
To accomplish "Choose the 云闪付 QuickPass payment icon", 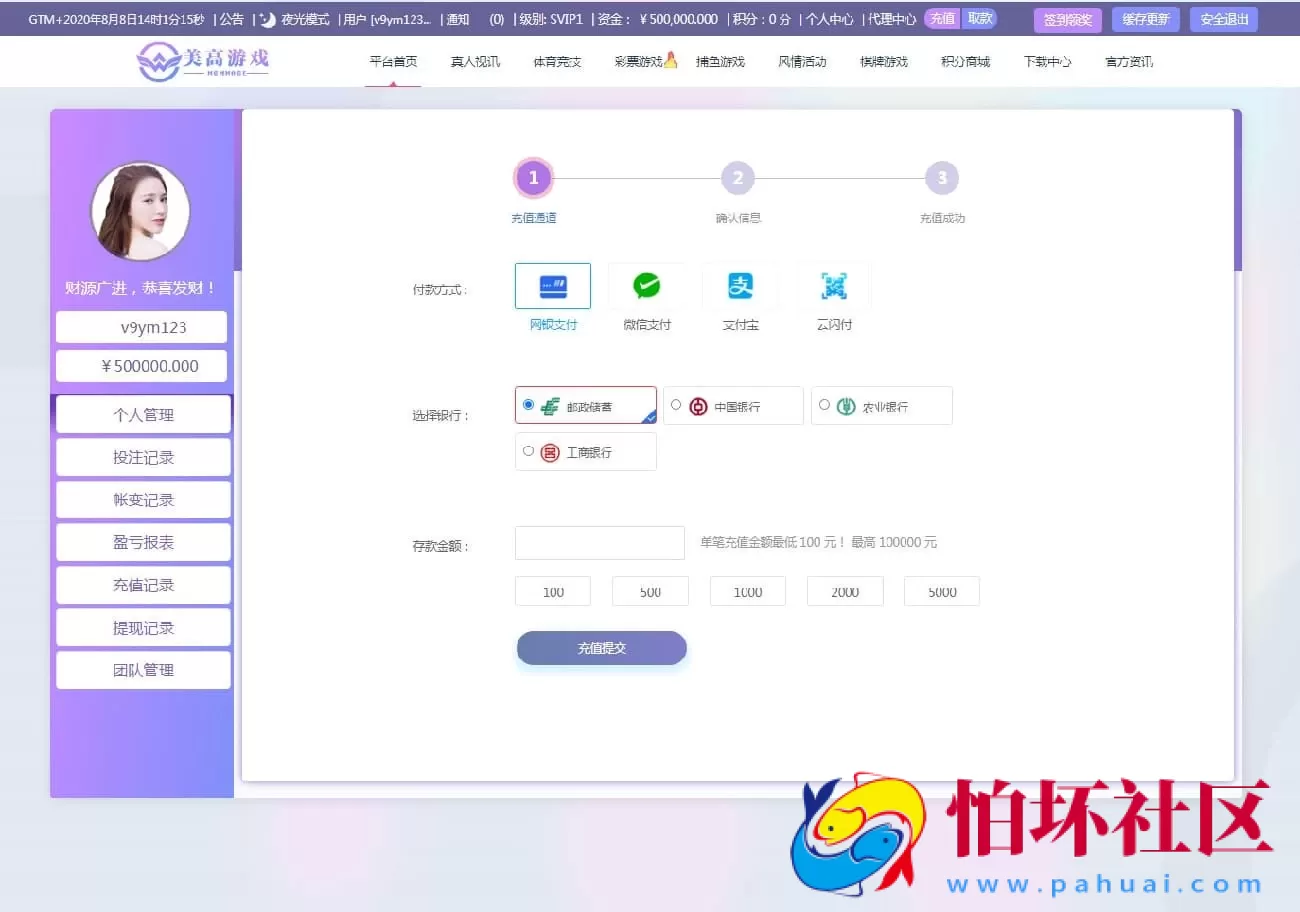I will pos(833,284).
